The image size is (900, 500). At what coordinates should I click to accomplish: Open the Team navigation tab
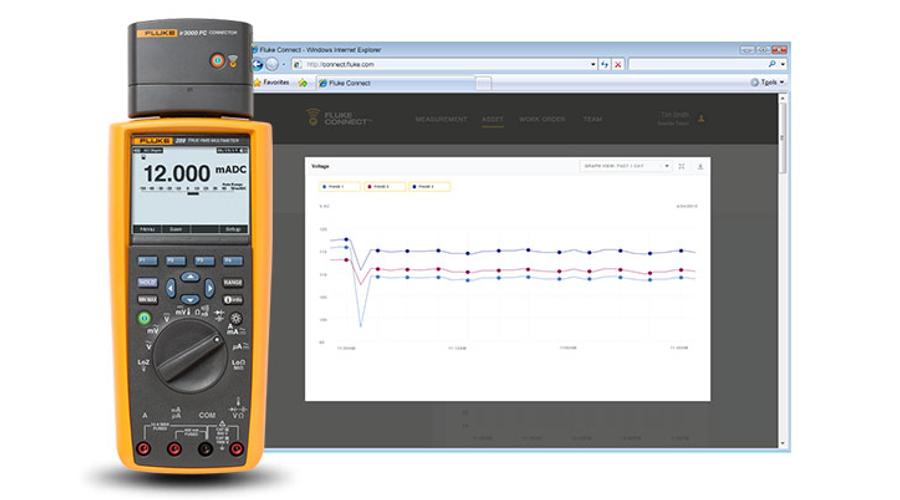pyautogui.click(x=592, y=119)
